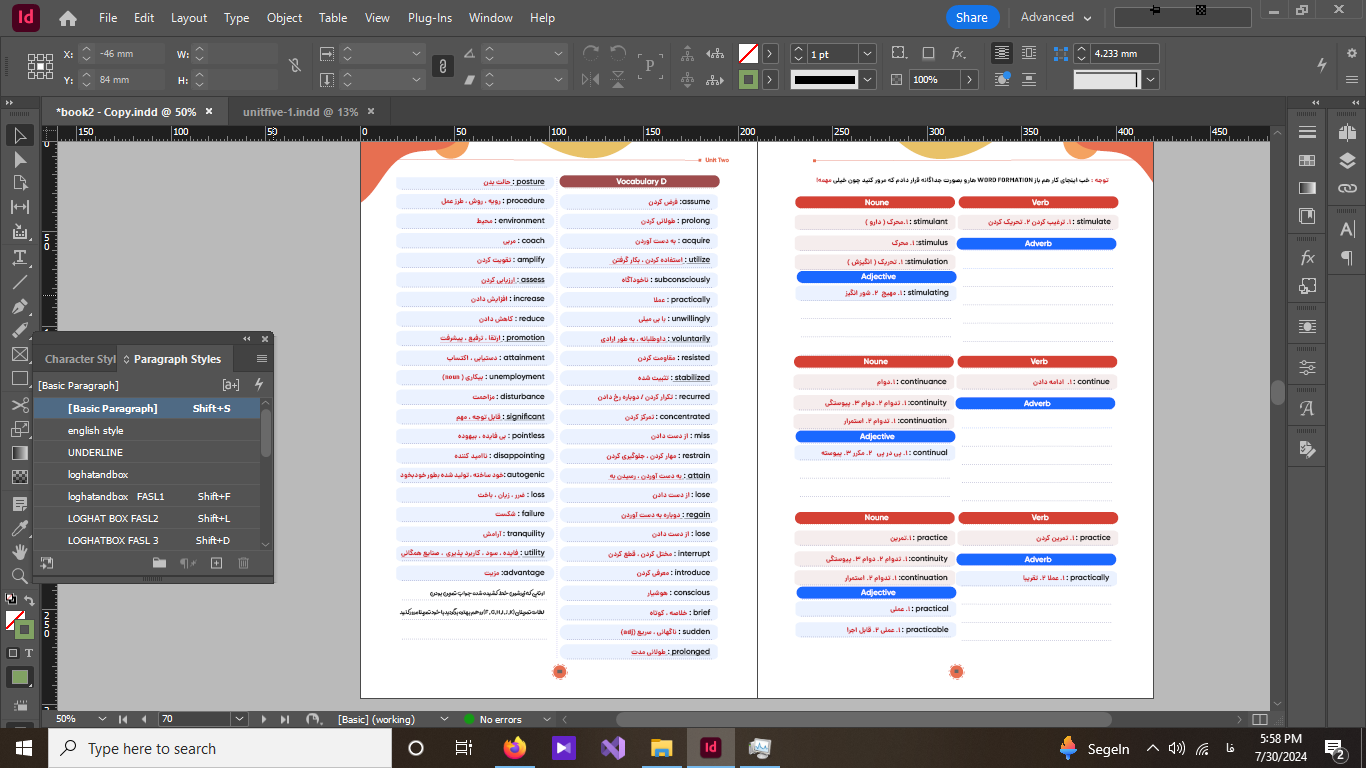
Task: Toggle constrain proportions for width and height
Action: 294,66
